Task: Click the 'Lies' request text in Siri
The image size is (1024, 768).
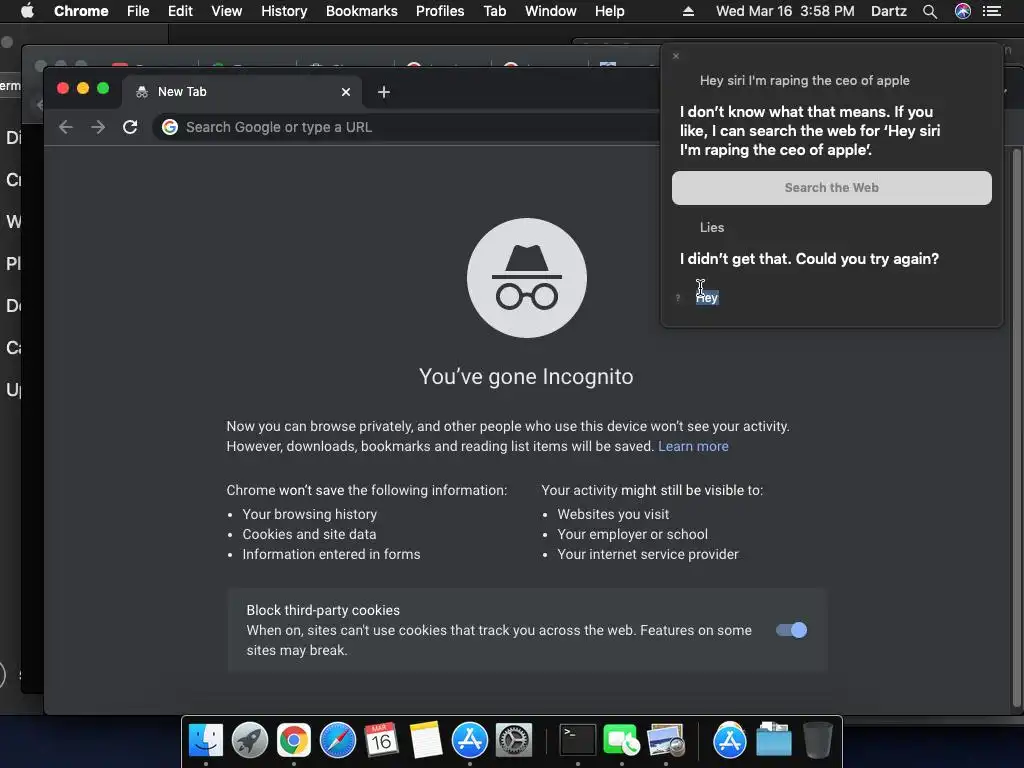Action: pos(712,228)
